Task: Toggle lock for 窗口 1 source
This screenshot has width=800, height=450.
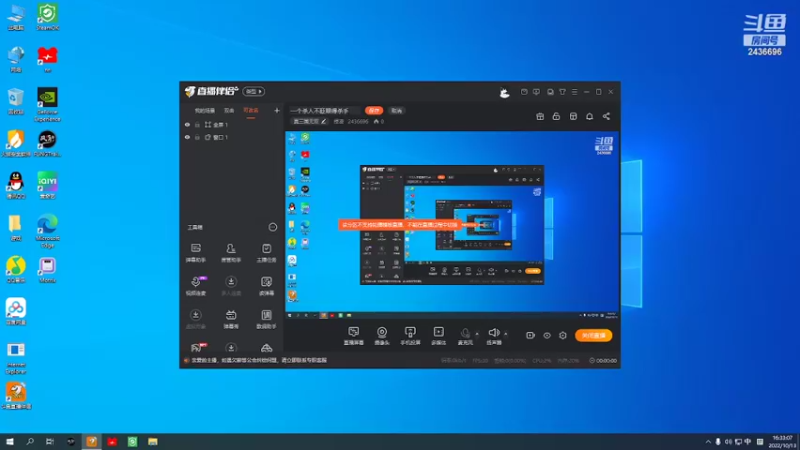Action: point(197,137)
